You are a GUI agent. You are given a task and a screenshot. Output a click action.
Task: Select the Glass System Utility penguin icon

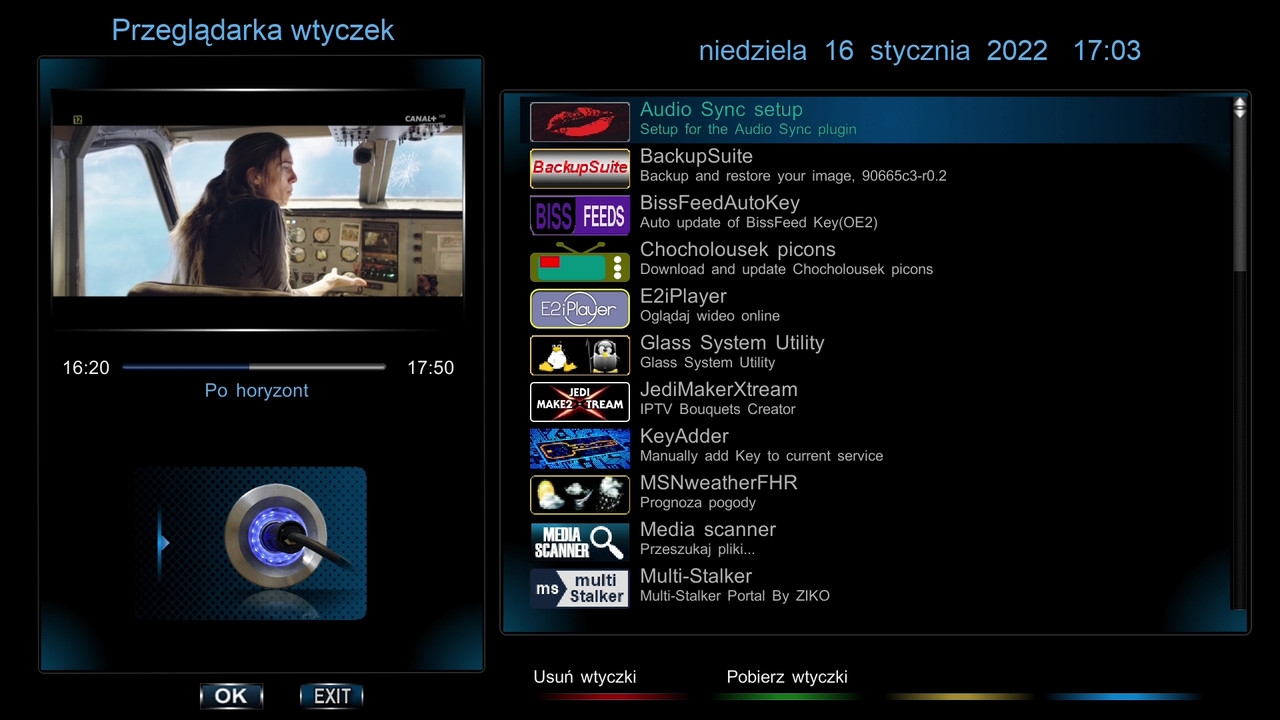[580, 355]
